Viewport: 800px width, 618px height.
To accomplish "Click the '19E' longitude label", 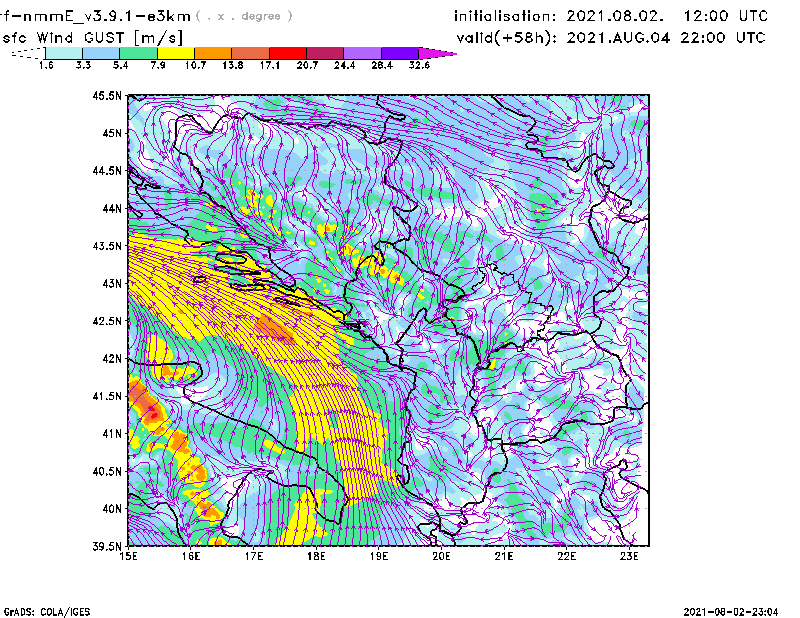I will (x=379, y=556).
